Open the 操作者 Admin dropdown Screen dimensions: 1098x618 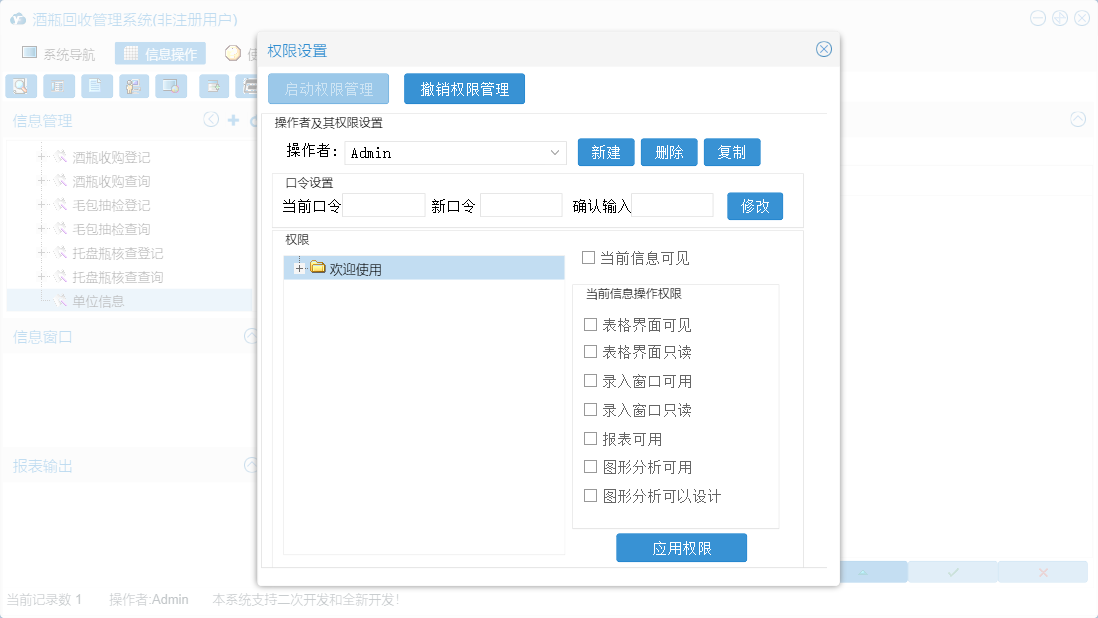(556, 153)
